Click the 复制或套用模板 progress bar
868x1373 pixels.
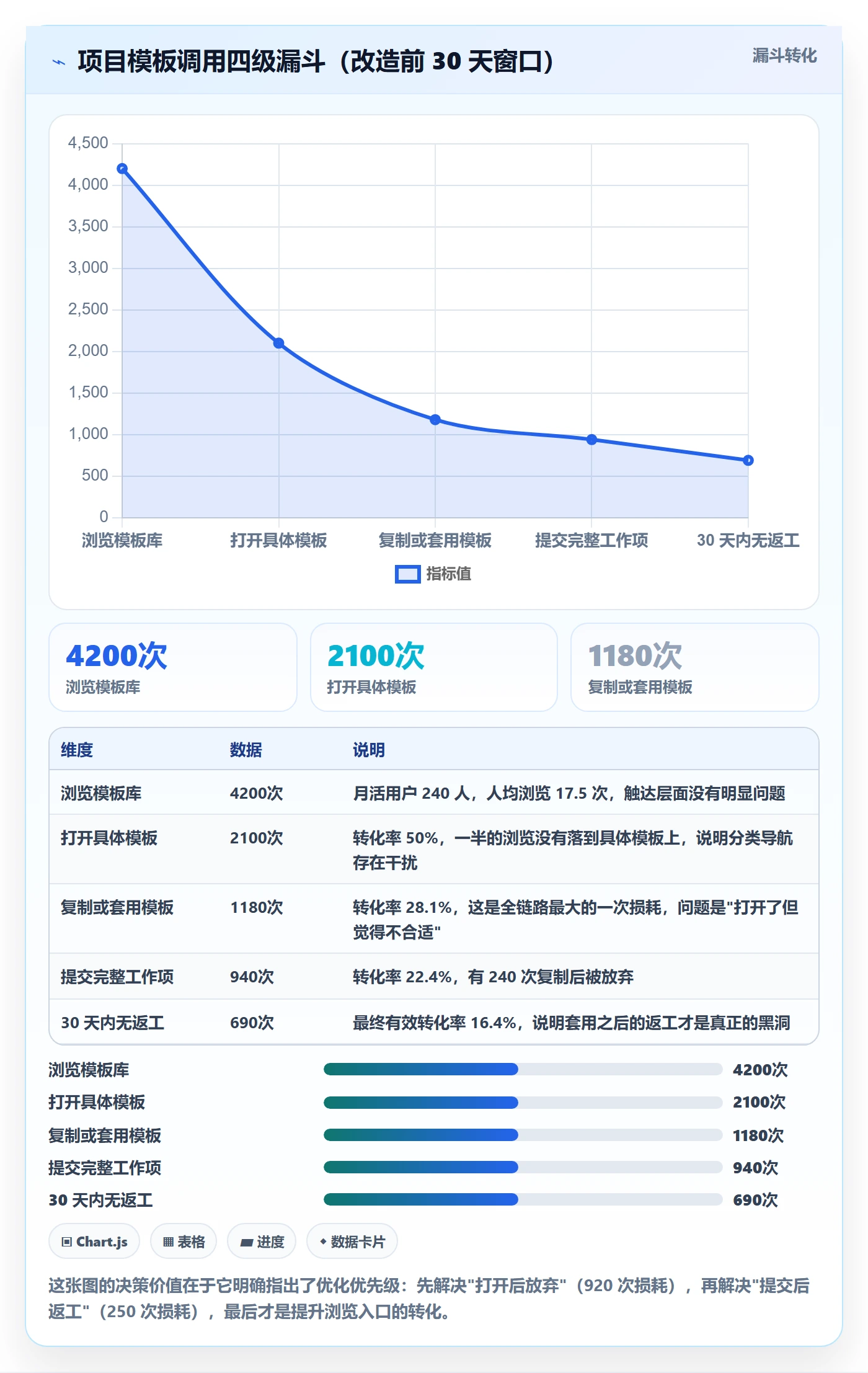523,1135
